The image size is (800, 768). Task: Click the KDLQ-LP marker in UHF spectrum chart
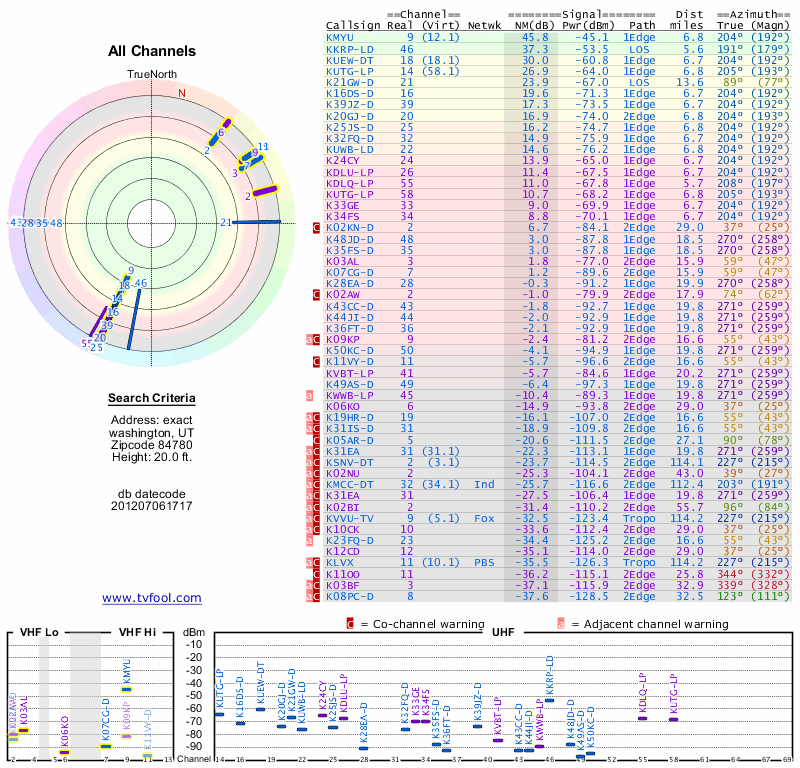click(x=643, y=717)
